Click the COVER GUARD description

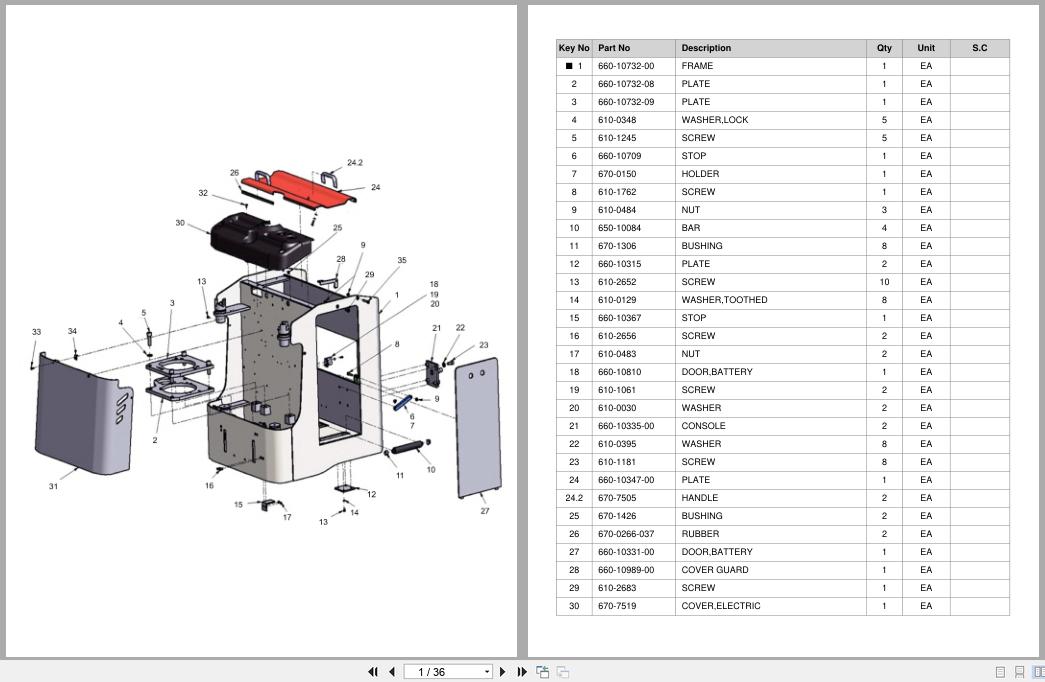(714, 570)
